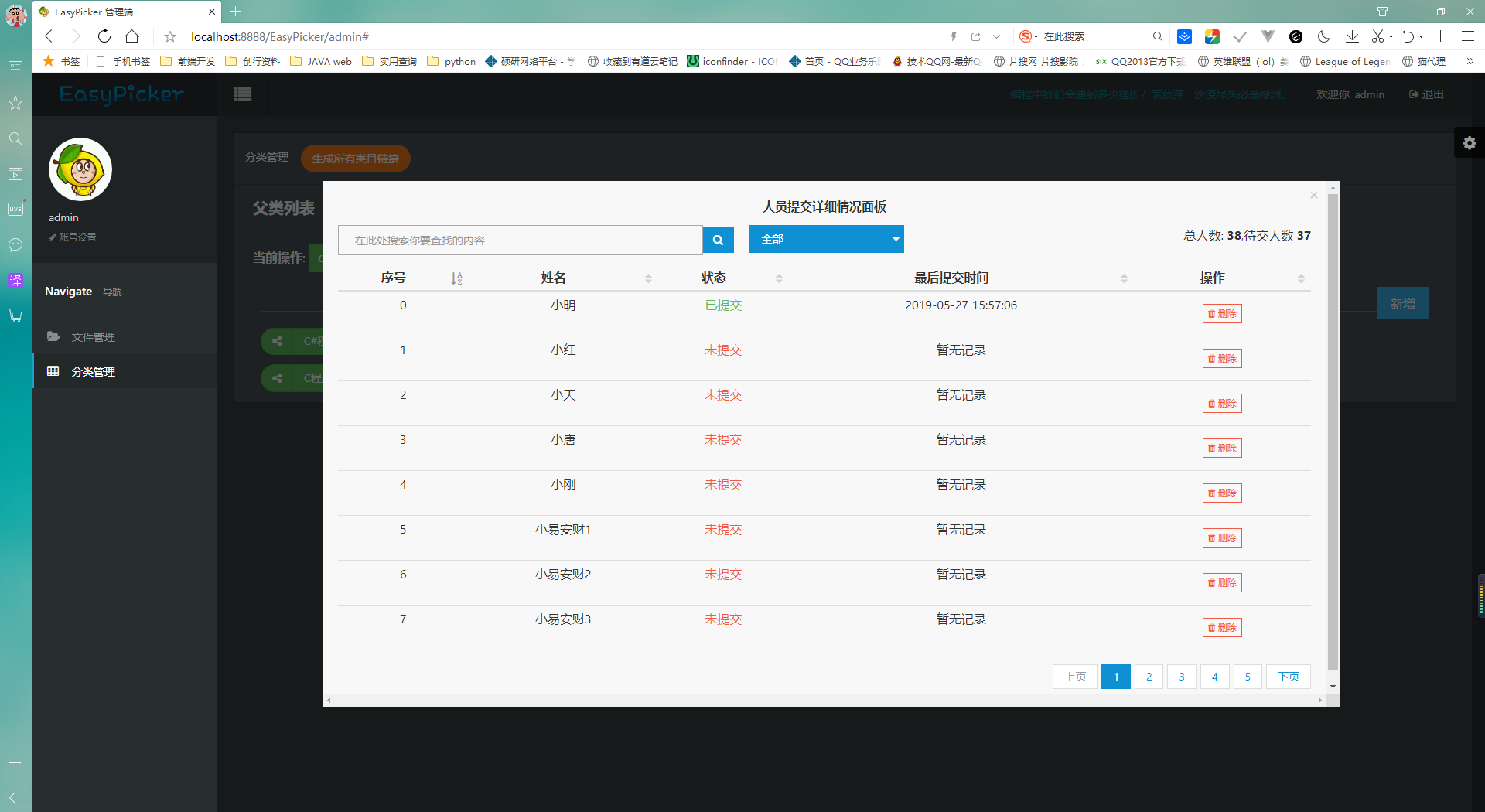Delete the 小明 row
The height and width of the screenshot is (812, 1485).
point(1222,314)
